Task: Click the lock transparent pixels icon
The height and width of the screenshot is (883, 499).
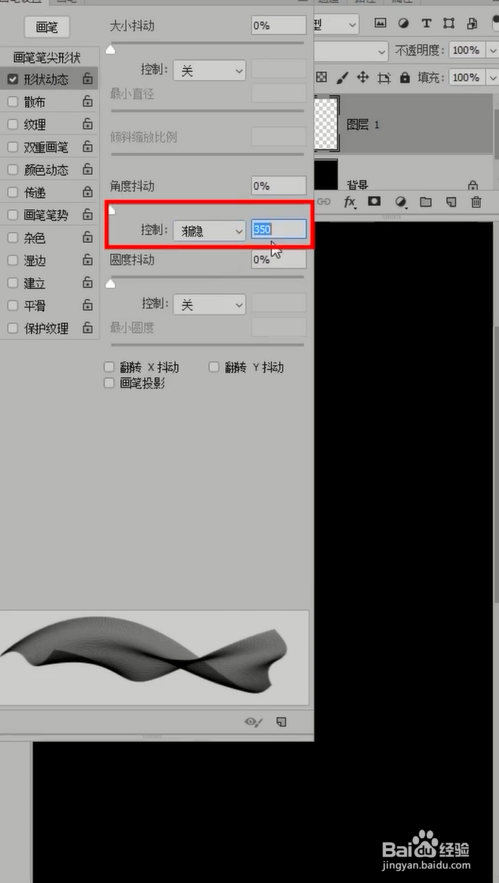Action: pos(321,77)
